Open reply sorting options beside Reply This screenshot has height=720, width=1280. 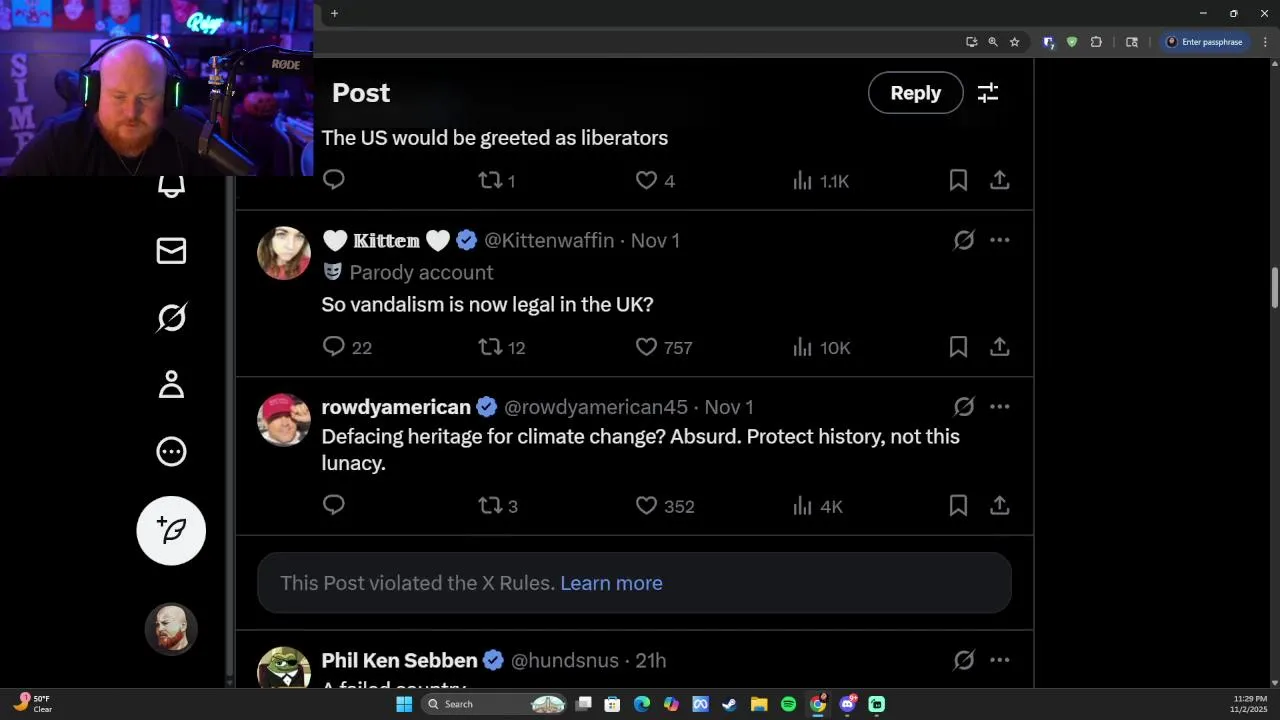988,93
